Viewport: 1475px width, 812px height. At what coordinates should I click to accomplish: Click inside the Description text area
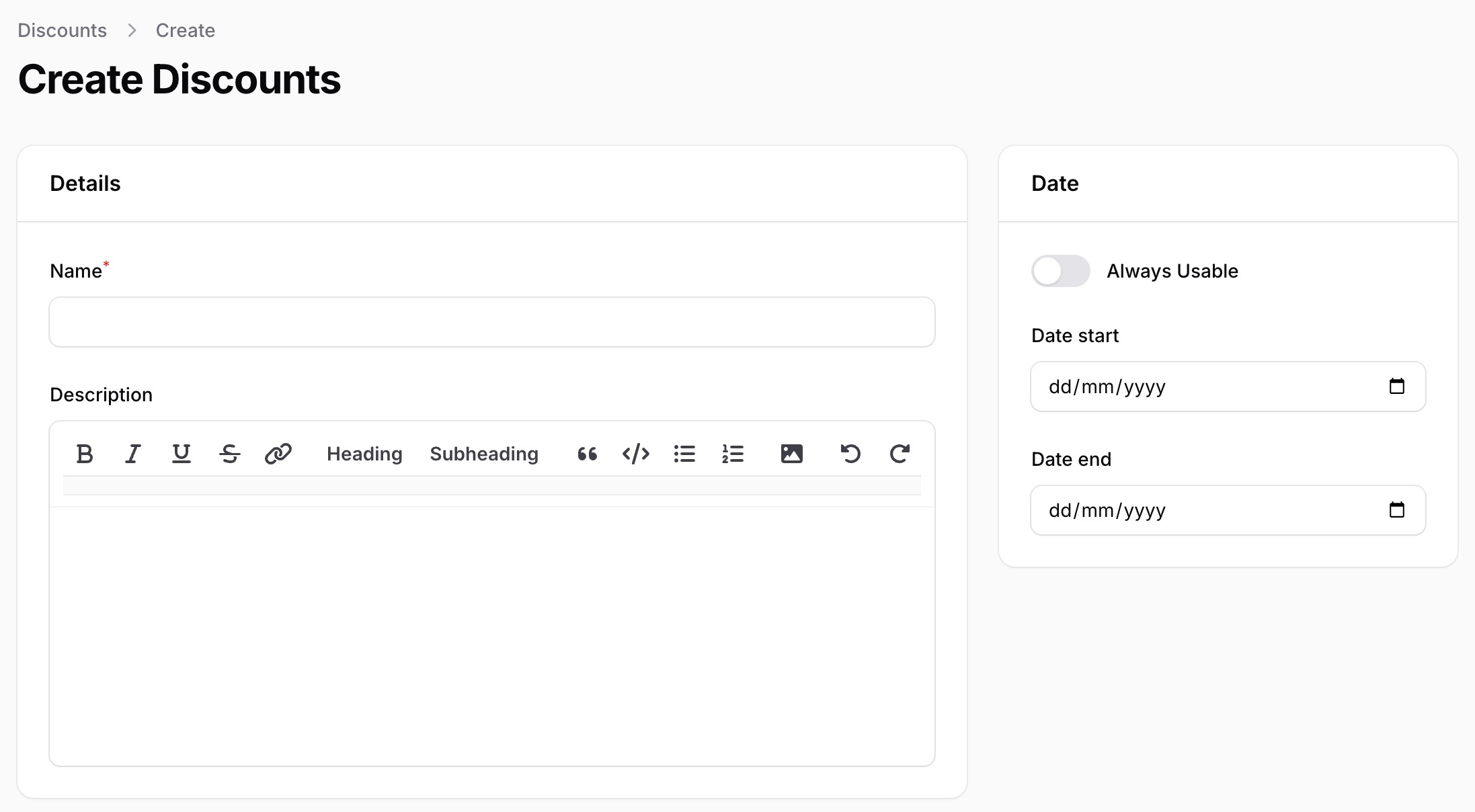click(x=492, y=636)
